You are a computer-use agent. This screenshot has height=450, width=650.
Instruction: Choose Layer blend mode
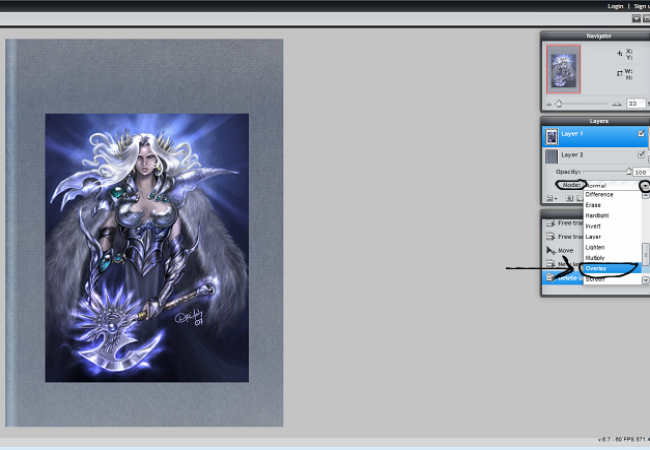[x=612, y=237]
